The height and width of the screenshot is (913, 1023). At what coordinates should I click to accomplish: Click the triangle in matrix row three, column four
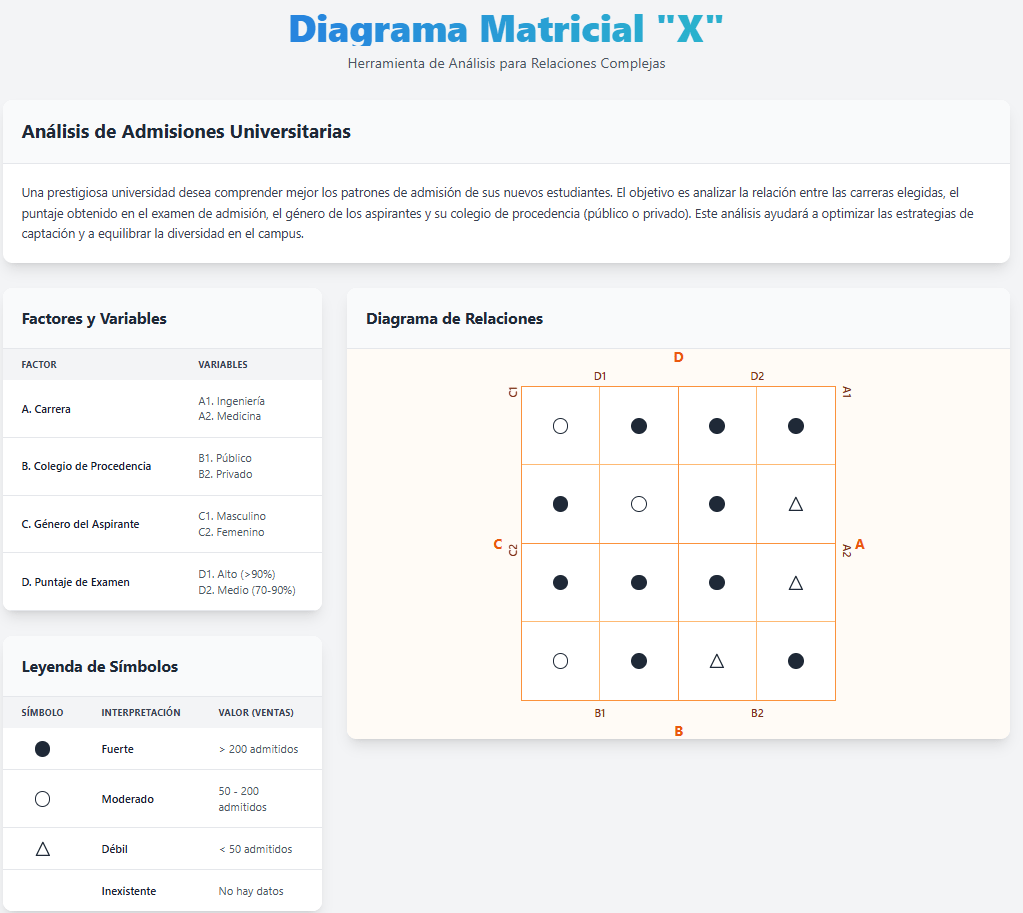796,583
